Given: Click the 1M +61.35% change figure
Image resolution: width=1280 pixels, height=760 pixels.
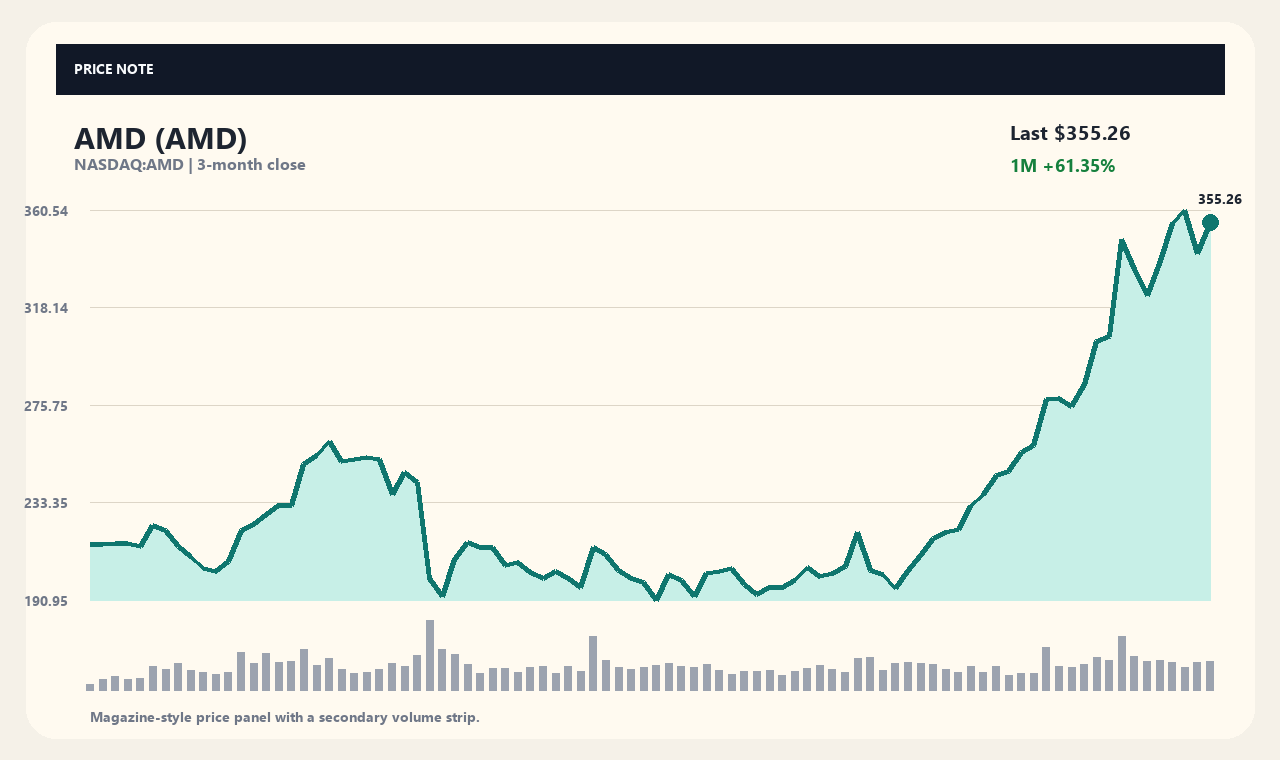Looking at the screenshot, I should tap(1062, 166).
